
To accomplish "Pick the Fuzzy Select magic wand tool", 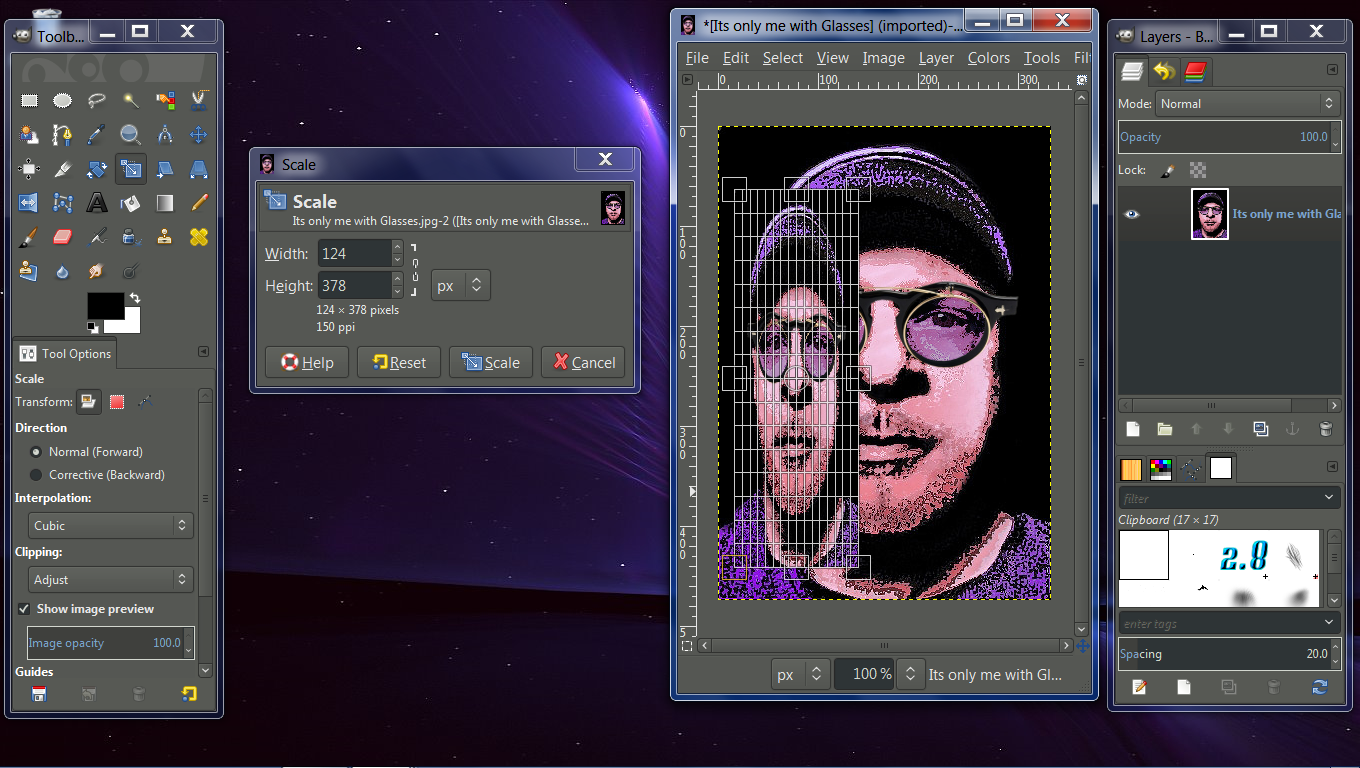I will (x=131, y=100).
